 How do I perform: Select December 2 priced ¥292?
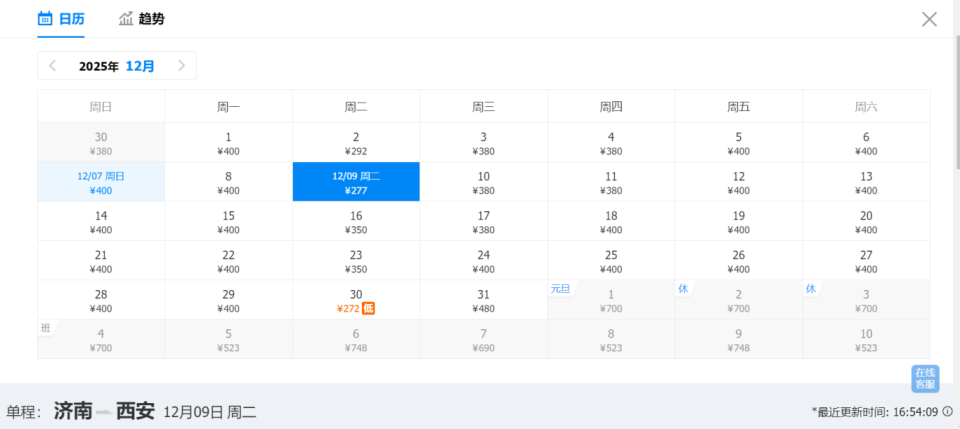pos(356,143)
